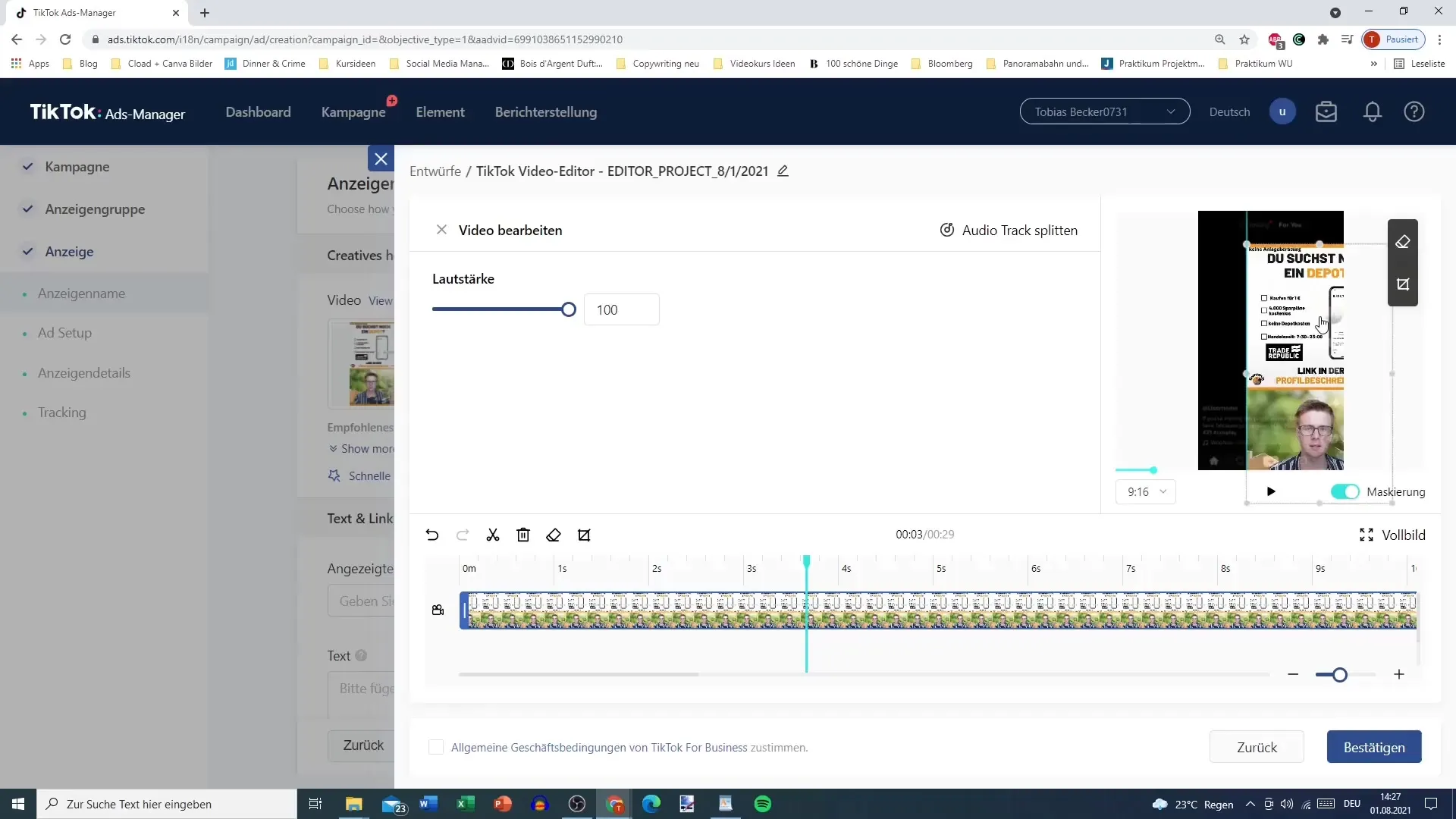
Task: Open a new browser tab
Action: pyautogui.click(x=205, y=13)
